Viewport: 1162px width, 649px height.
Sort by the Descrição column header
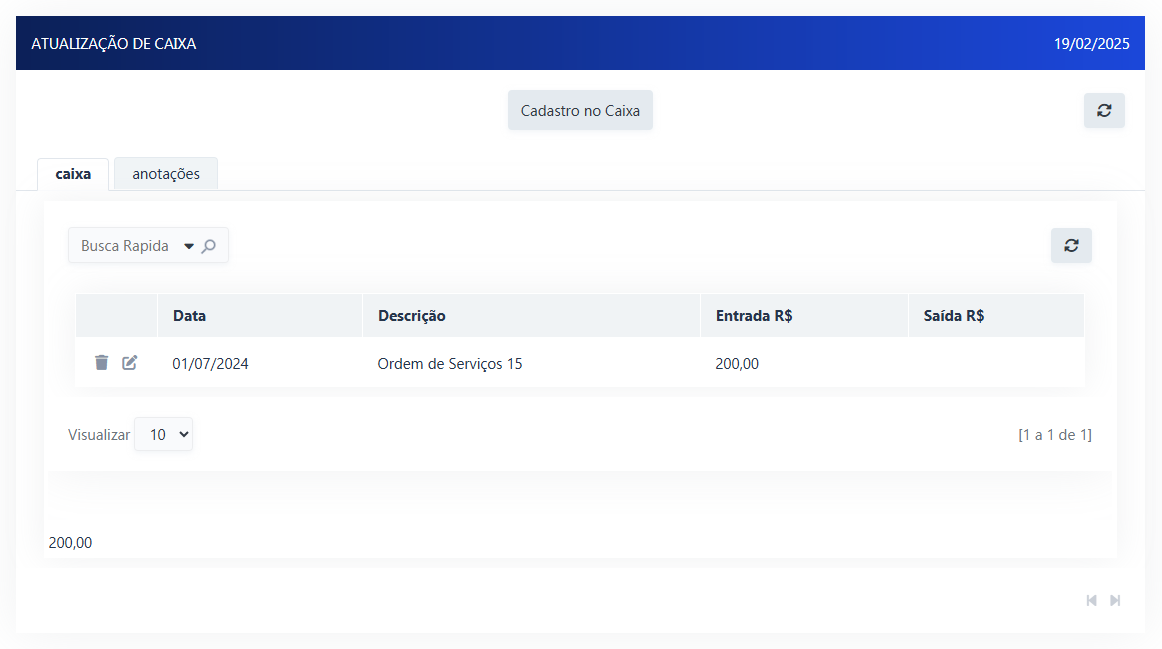(x=412, y=316)
